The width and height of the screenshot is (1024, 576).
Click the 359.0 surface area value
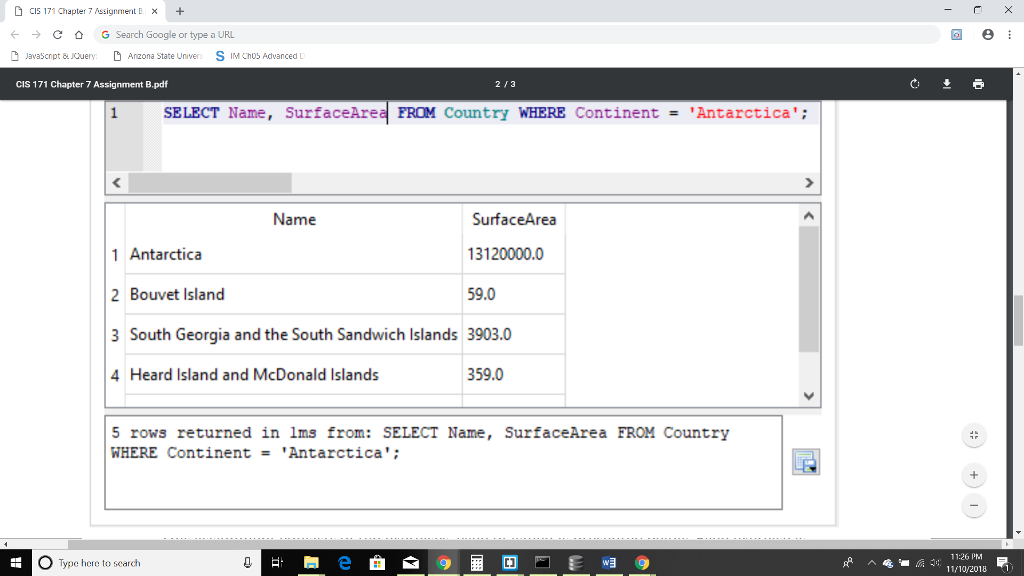tap(485, 375)
